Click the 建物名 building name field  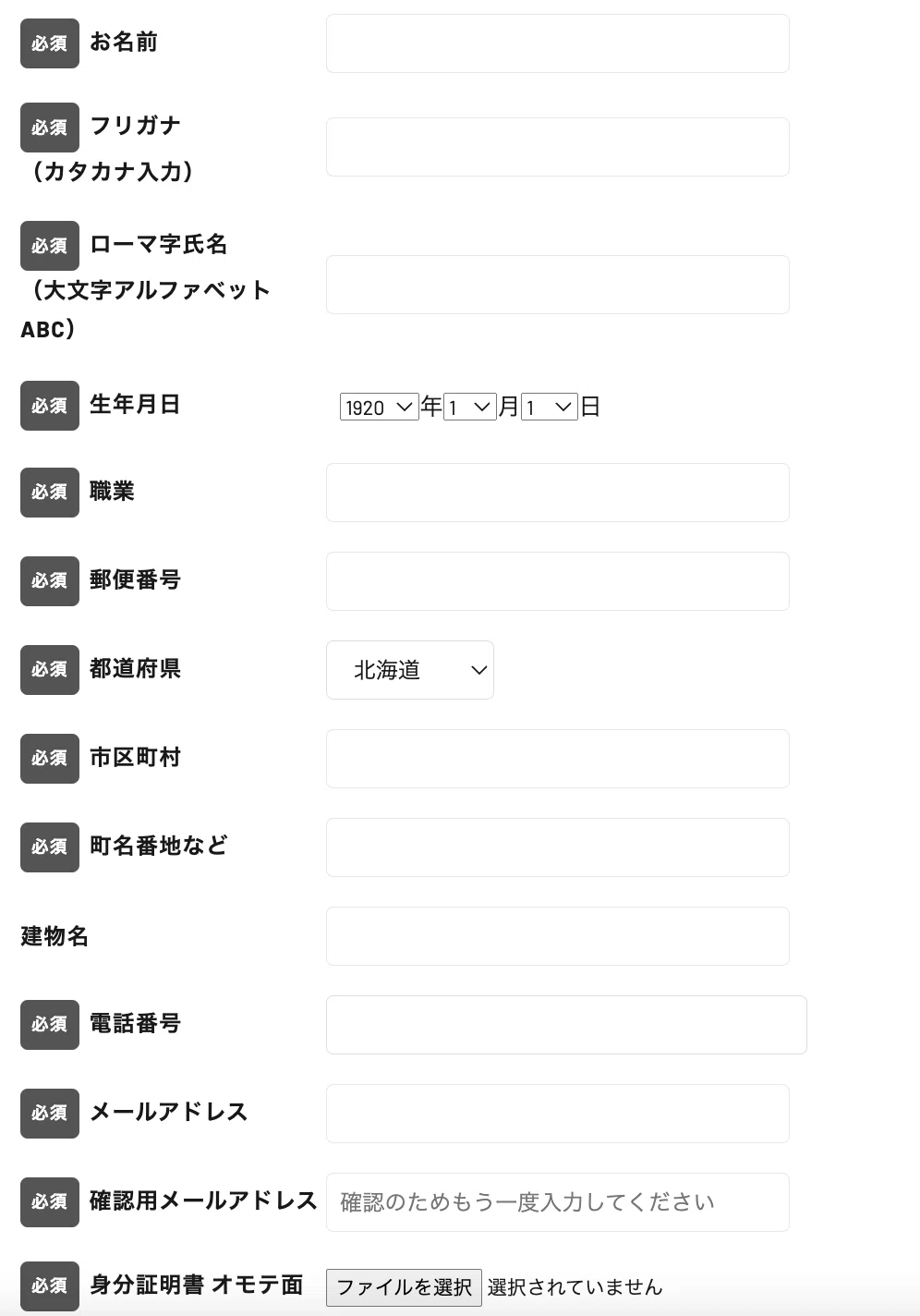coord(558,936)
